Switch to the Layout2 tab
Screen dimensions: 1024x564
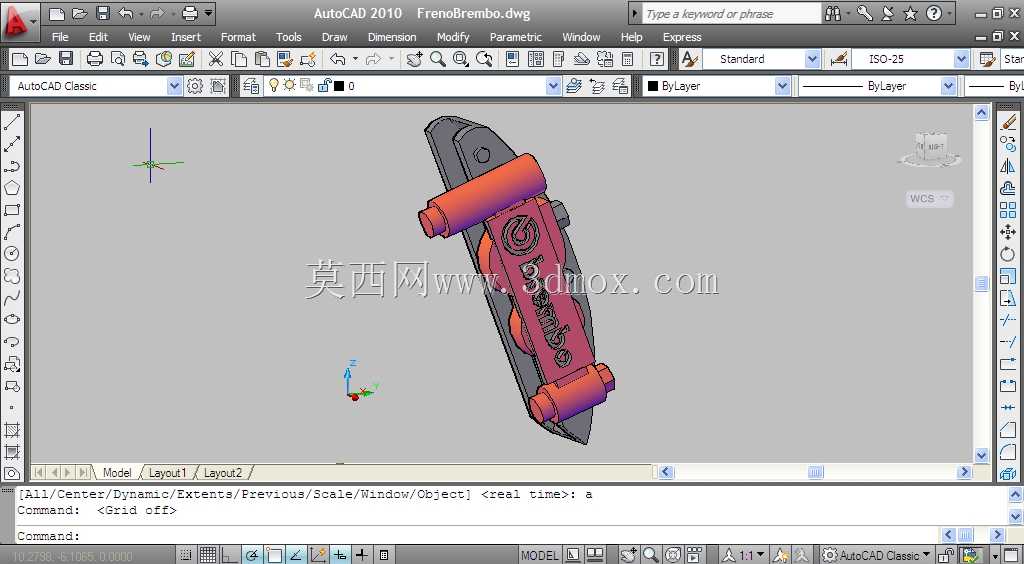click(223, 473)
